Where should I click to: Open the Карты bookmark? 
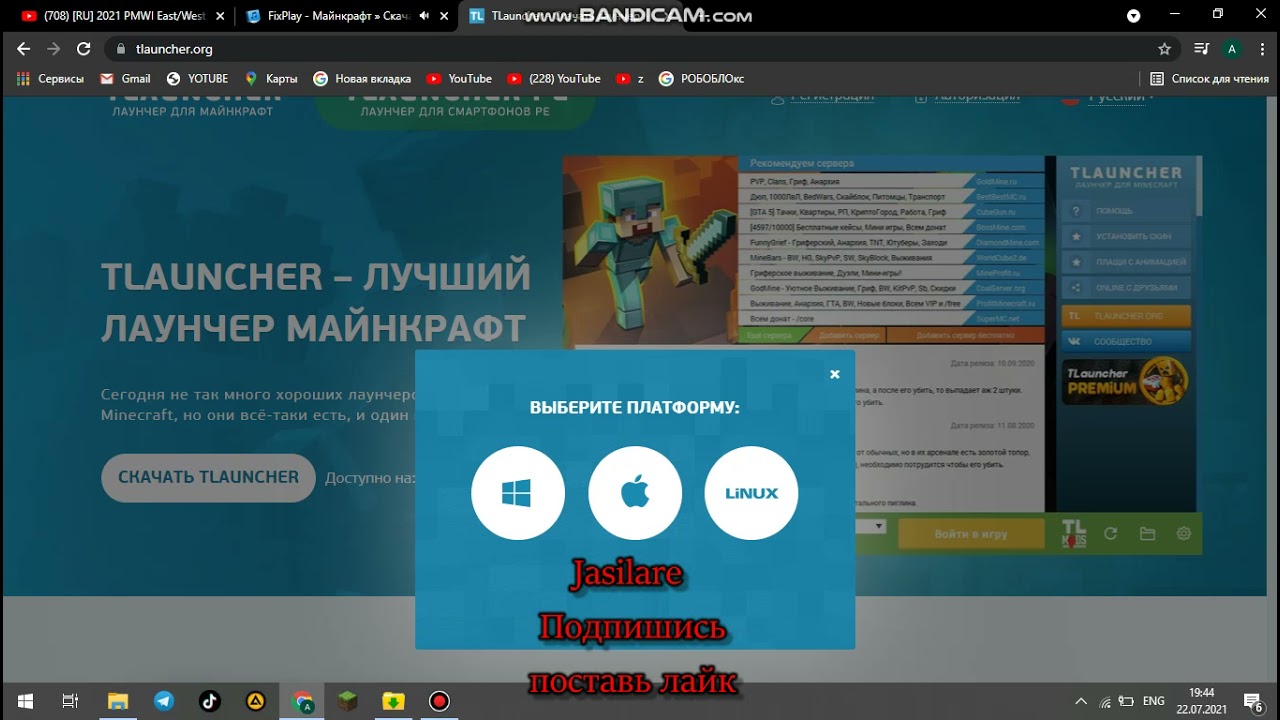270,79
